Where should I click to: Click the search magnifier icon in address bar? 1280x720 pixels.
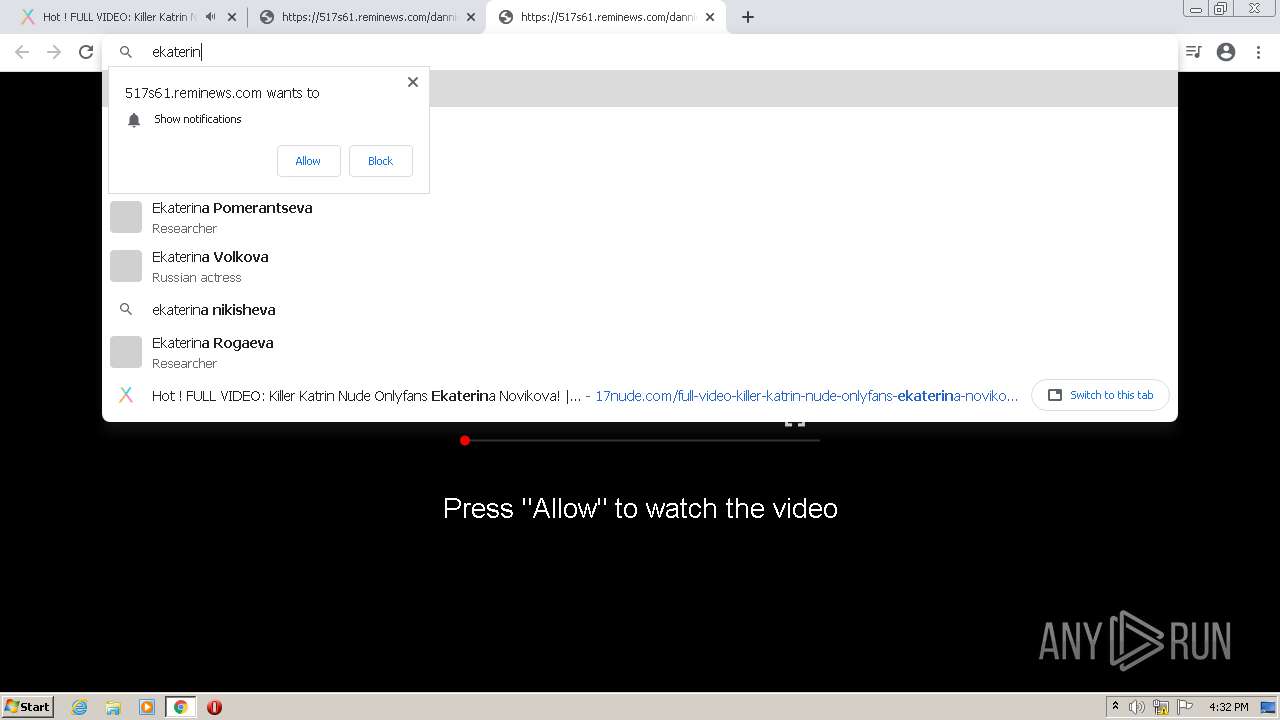[126, 52]
